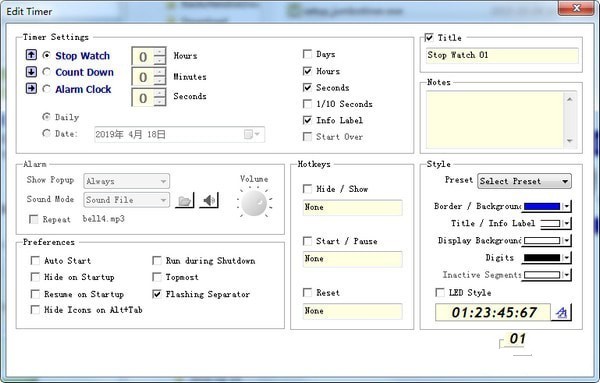Open the sound file folder browse icon

(185, 200)
